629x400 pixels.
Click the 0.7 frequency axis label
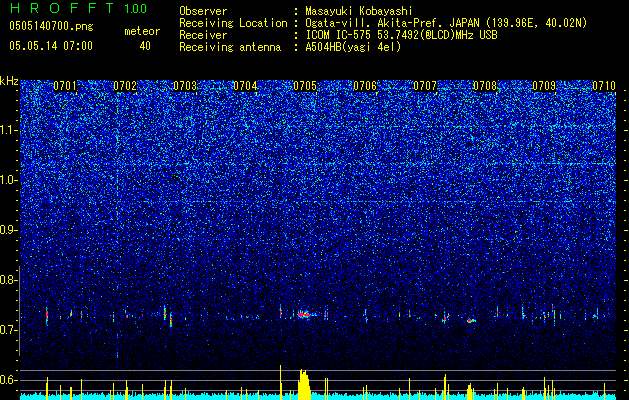coord(9,330)
